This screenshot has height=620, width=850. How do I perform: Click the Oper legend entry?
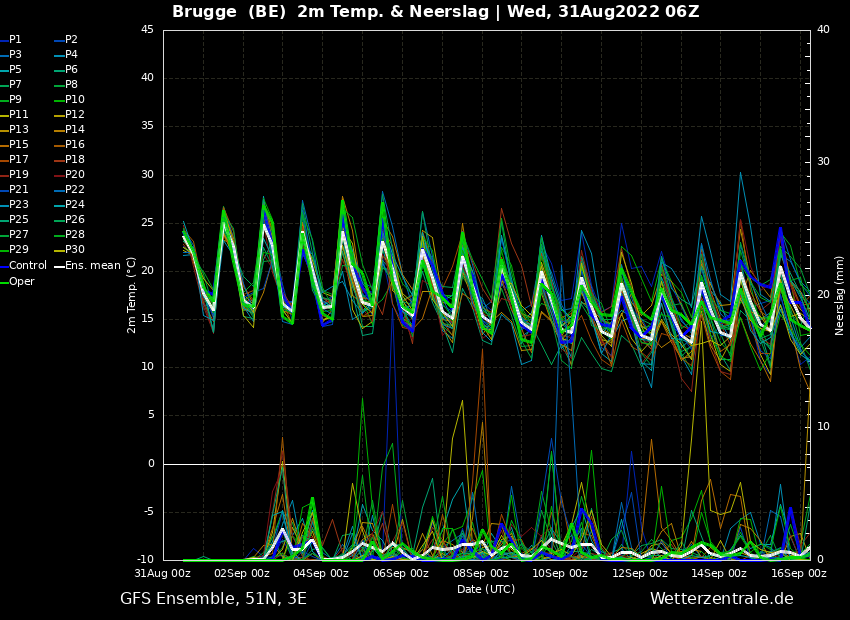(x=17, y=282)
